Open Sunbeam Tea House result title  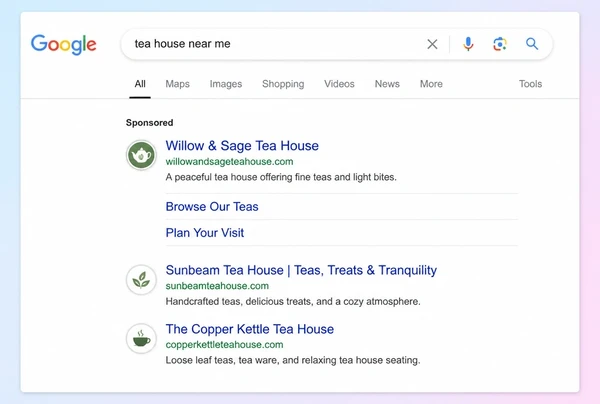click(301, 270)
